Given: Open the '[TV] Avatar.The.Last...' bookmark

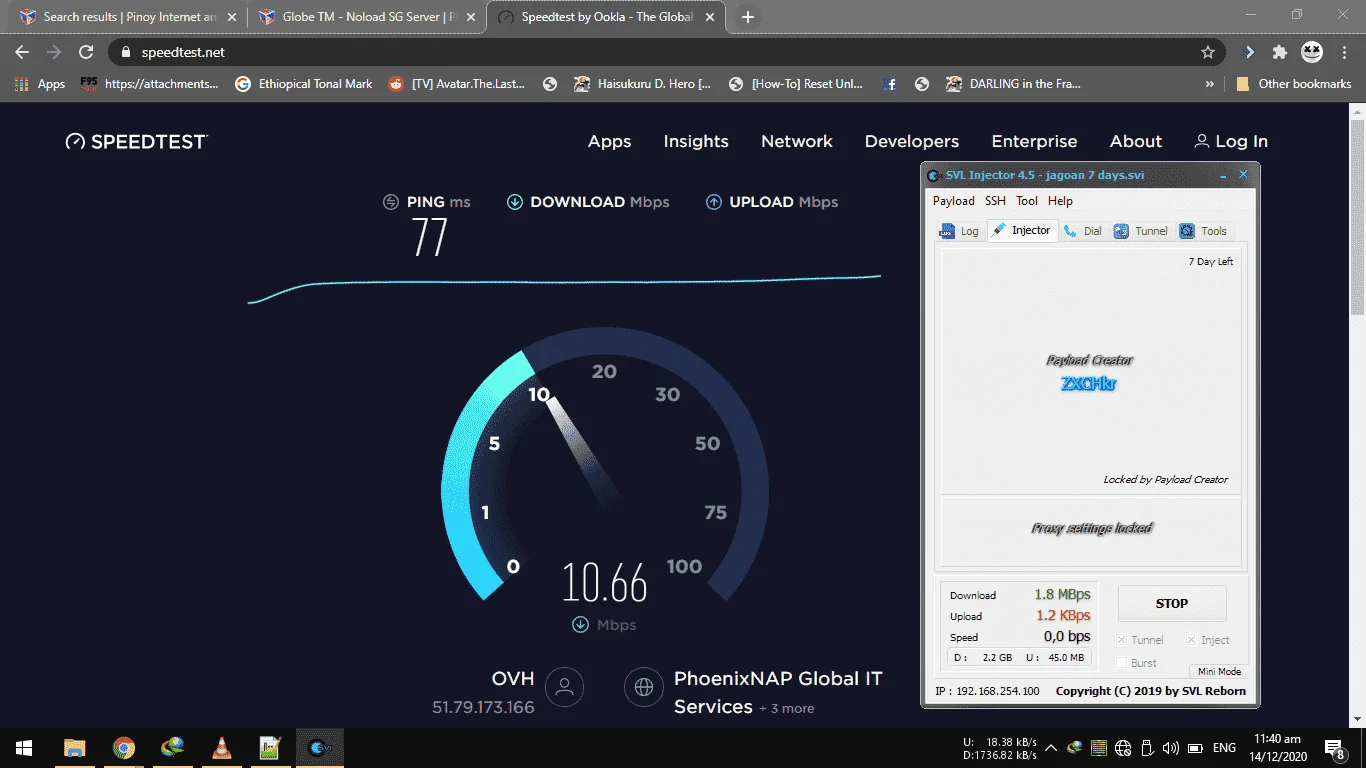Looking at the screenshot, I should (x=456, y=84).
